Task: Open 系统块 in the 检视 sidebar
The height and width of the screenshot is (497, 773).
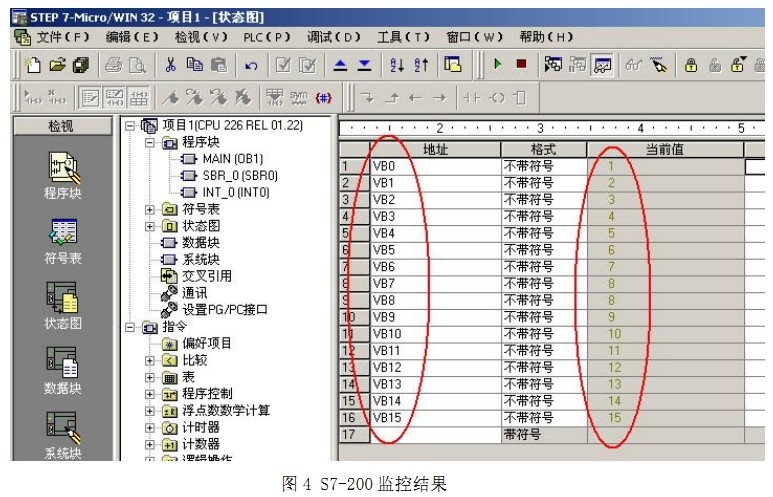Action: tap(63, 435)
